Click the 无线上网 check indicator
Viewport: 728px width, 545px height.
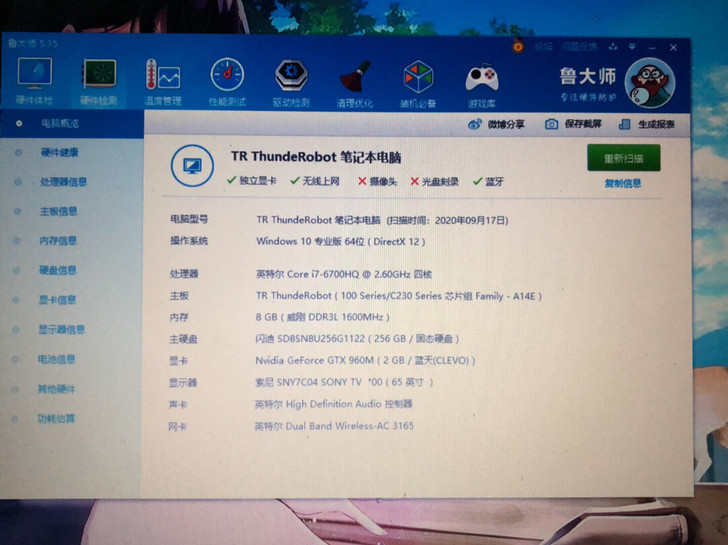click(315, 181)
